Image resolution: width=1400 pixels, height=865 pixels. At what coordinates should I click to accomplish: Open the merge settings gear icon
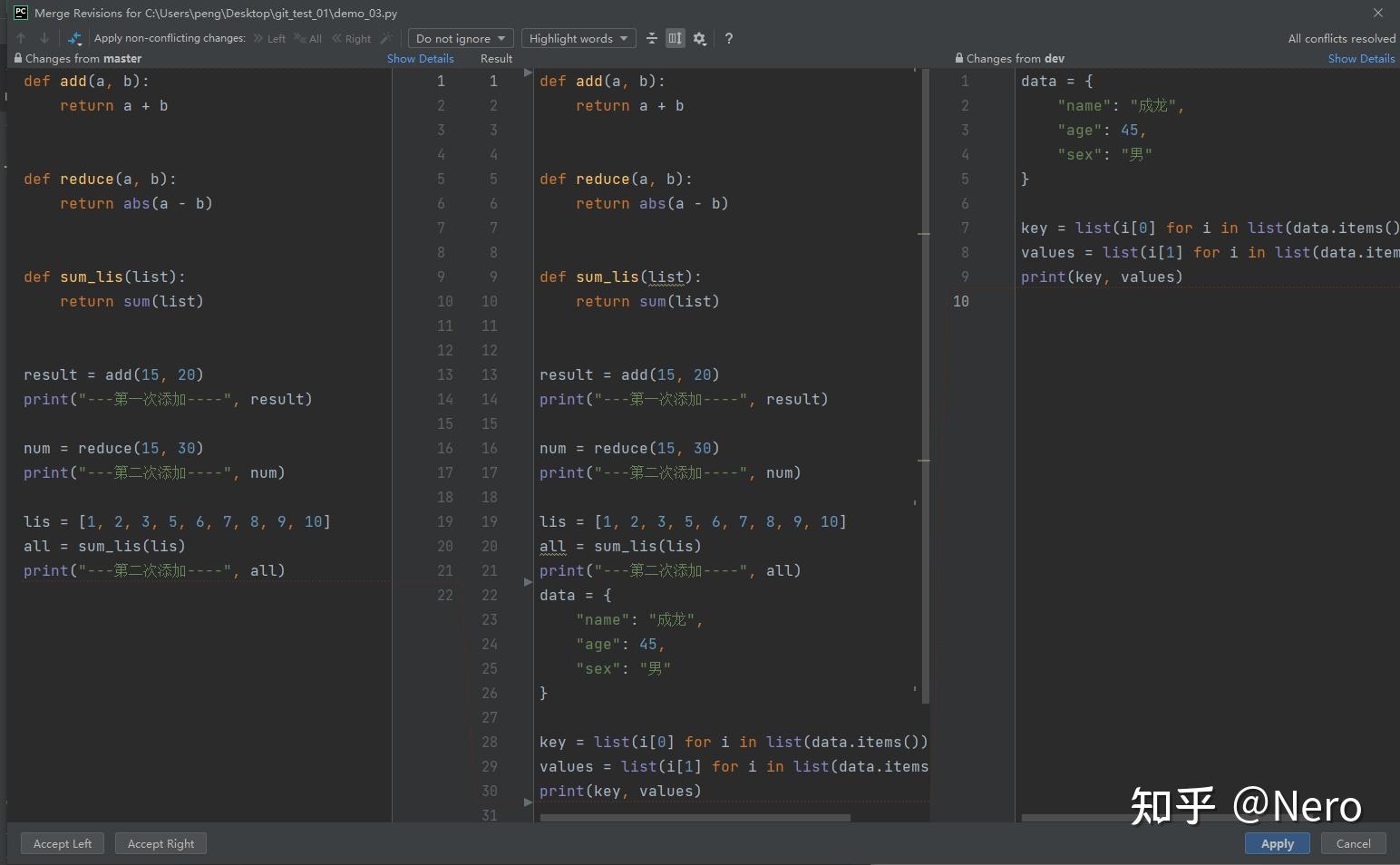pyautogui.click(x=699, y=38)
